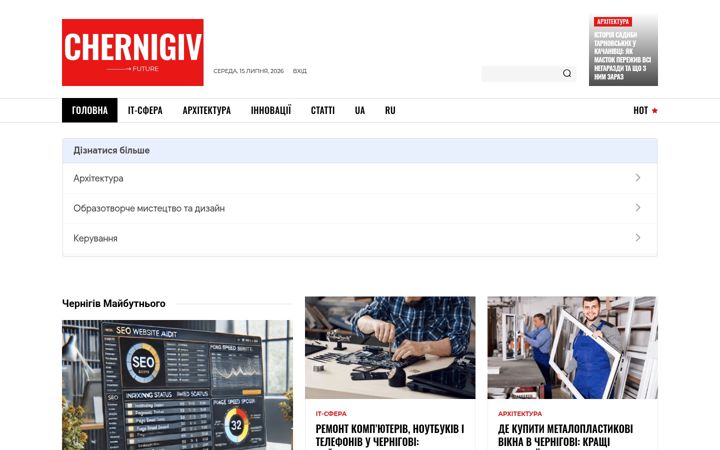Click the search magnifier icon
This screenshot has height=450, width=720.
(567, 73)
